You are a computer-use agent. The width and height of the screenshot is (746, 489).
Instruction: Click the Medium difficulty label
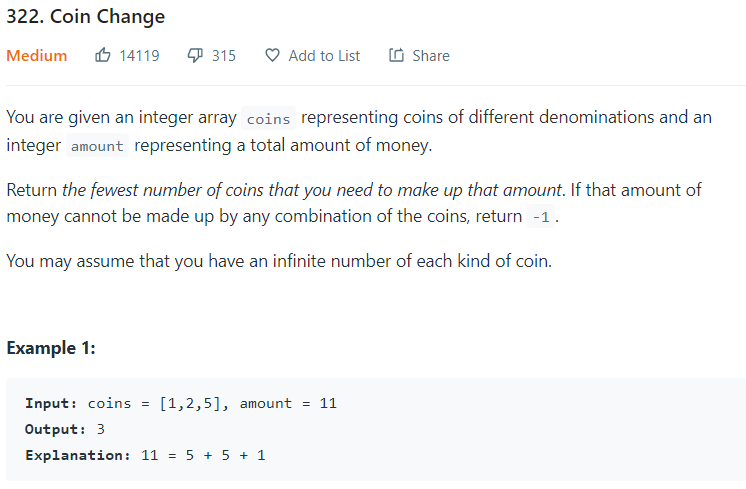coord(37,56)
